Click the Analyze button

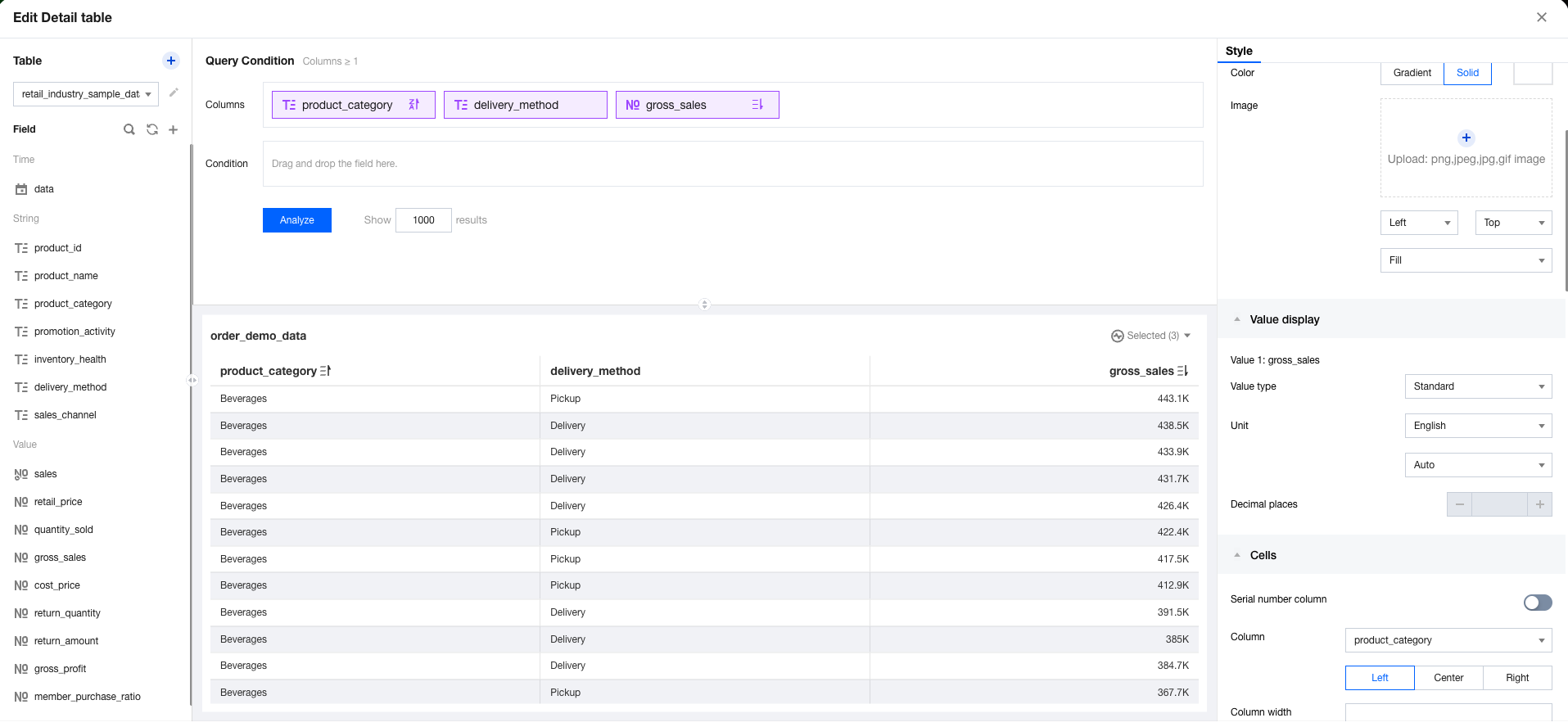pos(297,220)
